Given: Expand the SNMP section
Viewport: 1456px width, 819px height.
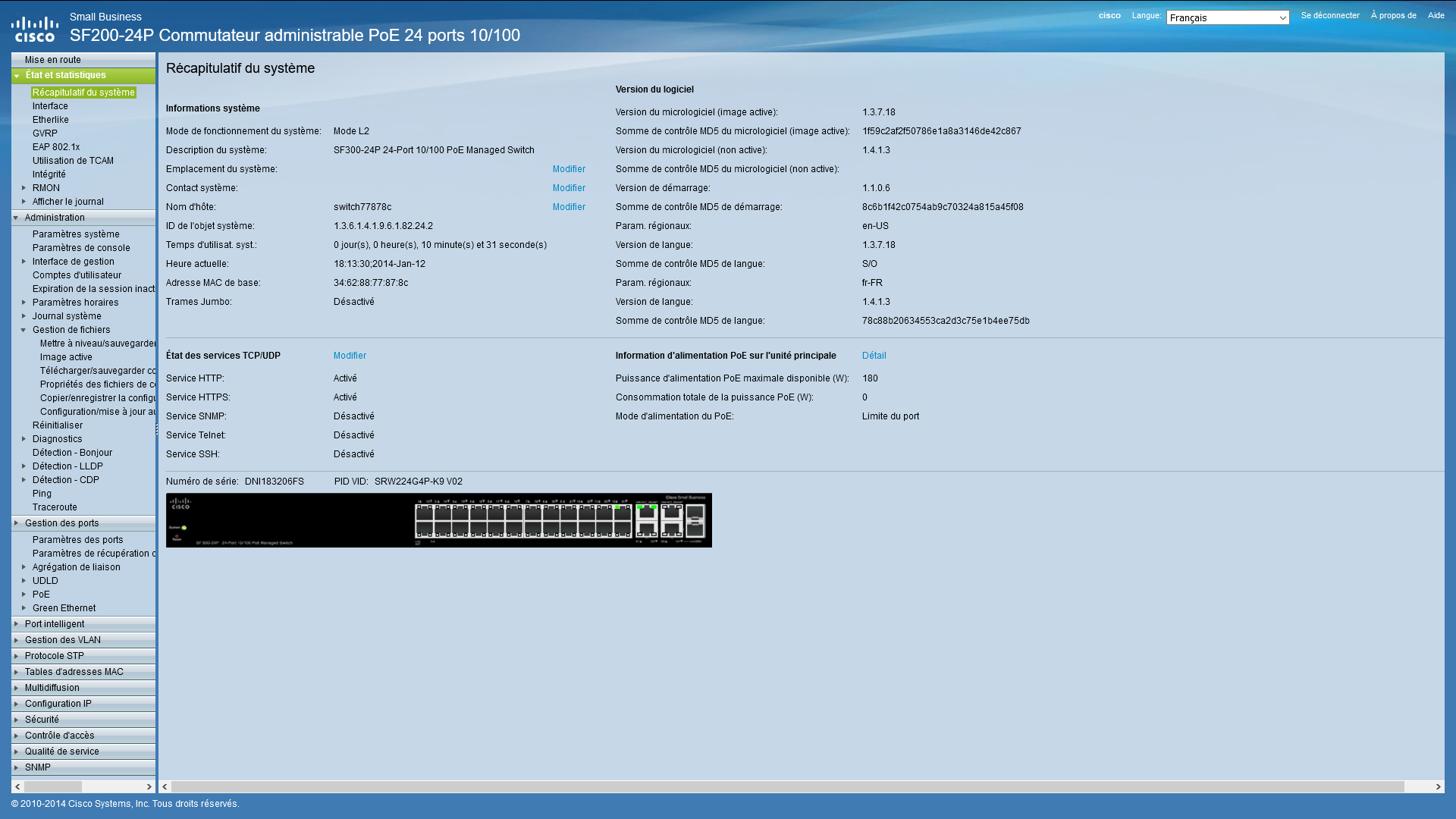Looking at the screenshot, I should click(16, 767).
